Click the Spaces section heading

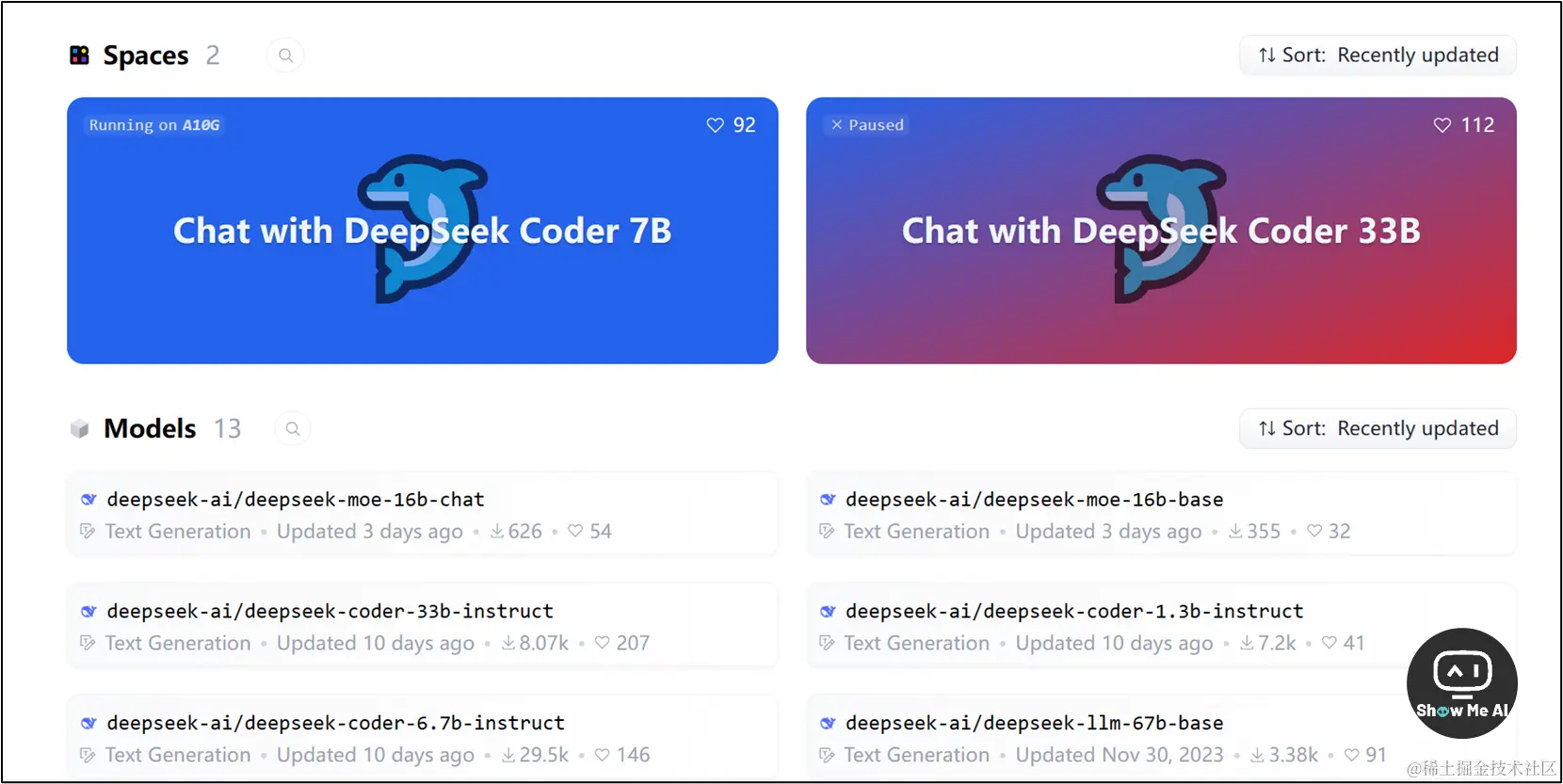(x=146, y=56)
